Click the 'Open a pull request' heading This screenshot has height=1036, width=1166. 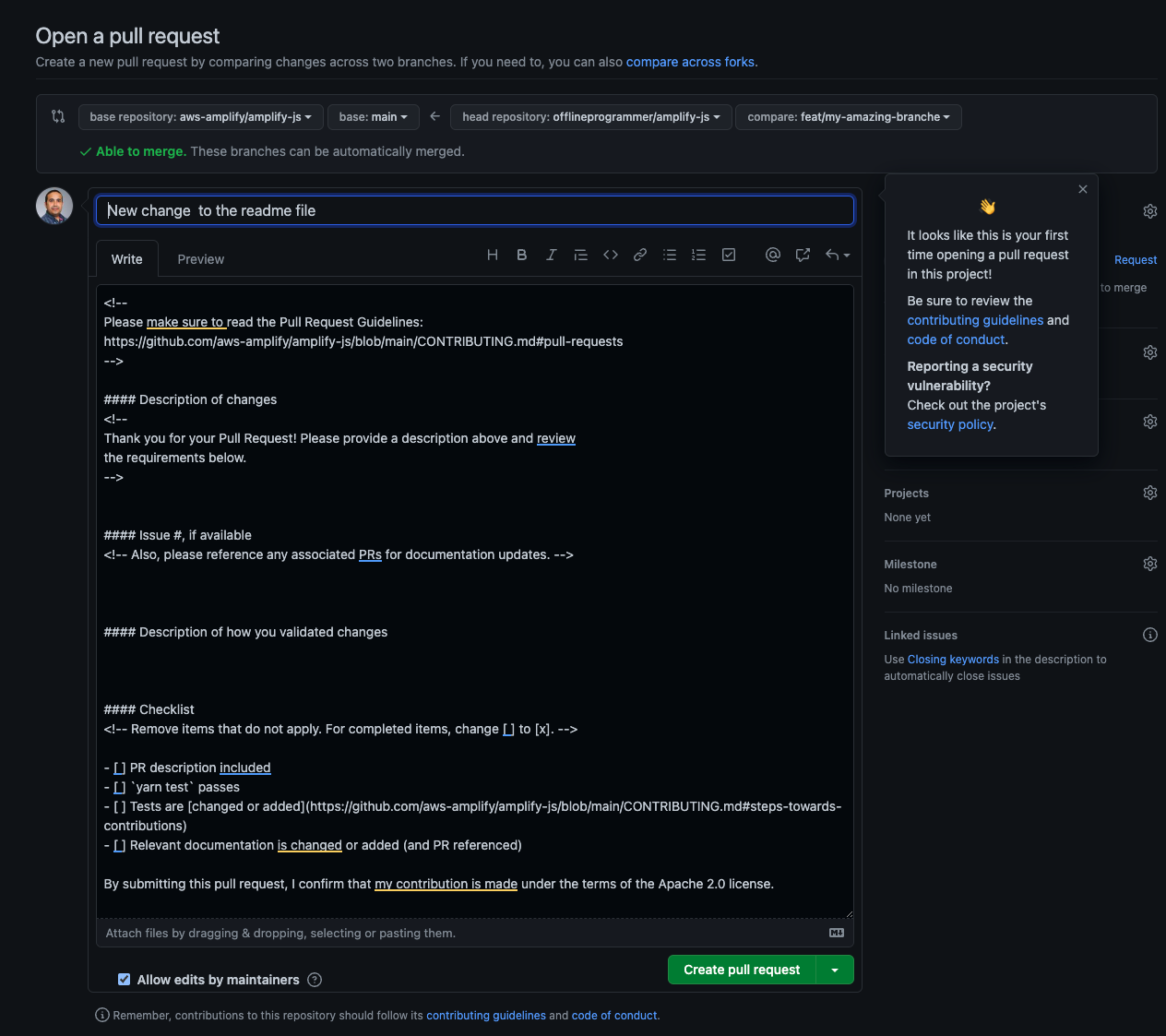[127, 36]
